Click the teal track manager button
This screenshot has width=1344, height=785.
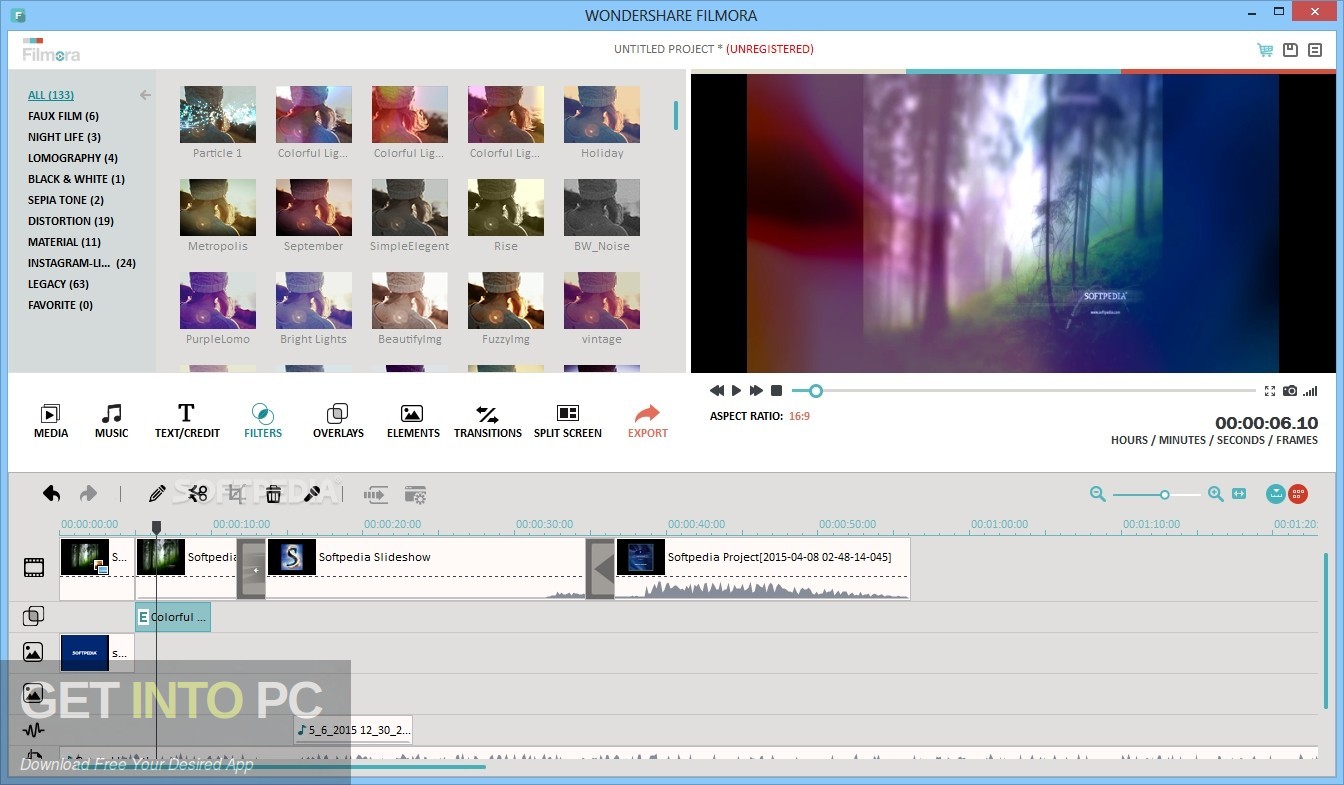click(1275, 493)
